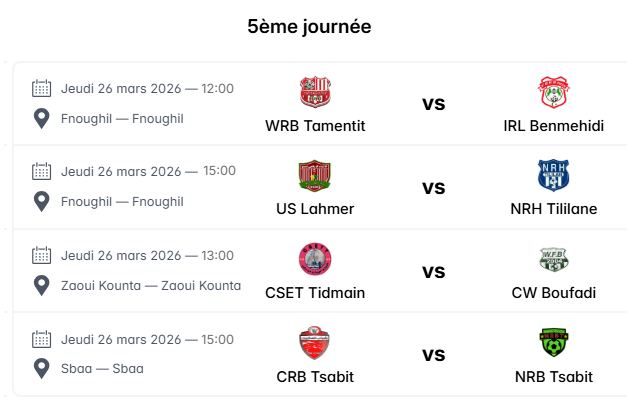627x407 pixels.
Task: Click the IRL Benmehidi club logo
Action: point(553,93)
